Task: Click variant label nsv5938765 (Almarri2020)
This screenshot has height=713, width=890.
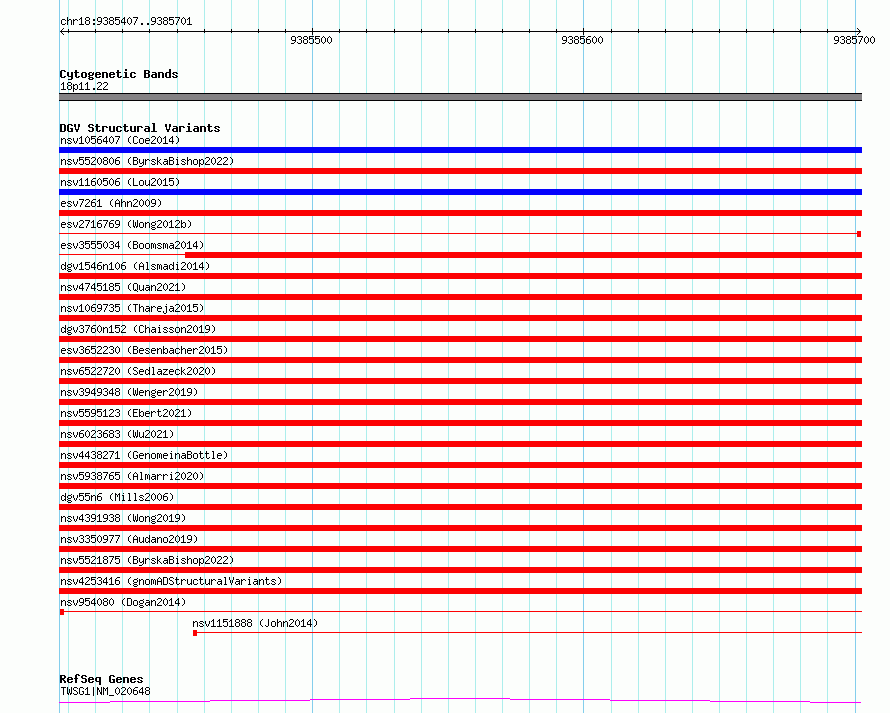Action: pyautogui.click(x=132, y=476)
